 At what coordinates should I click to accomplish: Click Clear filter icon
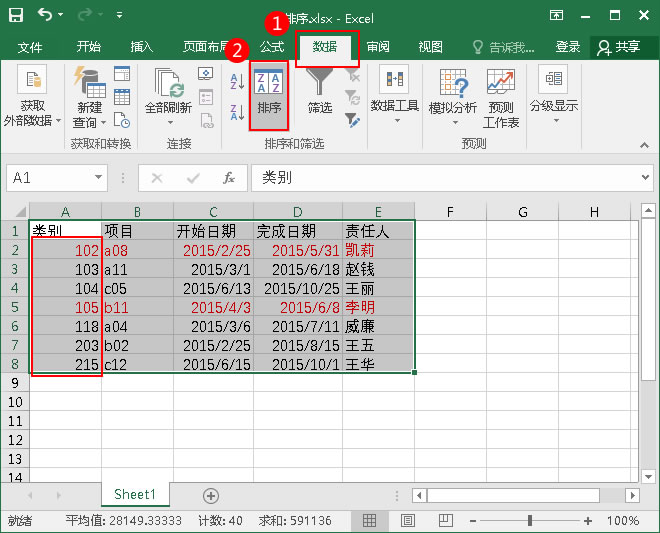352,75
